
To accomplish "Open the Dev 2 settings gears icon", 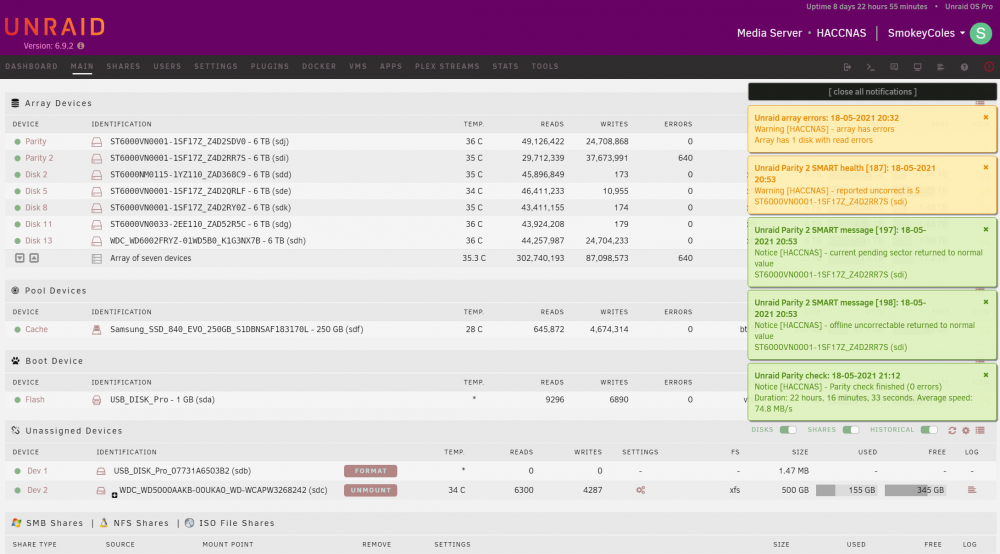I will coord(640,490).
